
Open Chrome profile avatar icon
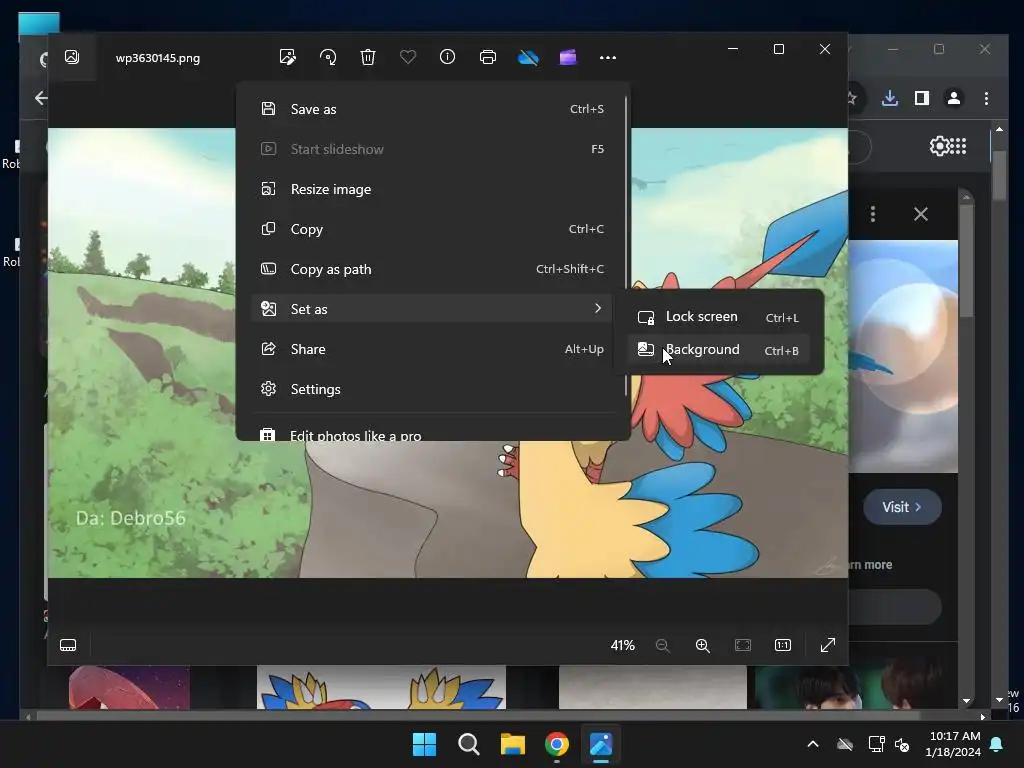[953, 98]
